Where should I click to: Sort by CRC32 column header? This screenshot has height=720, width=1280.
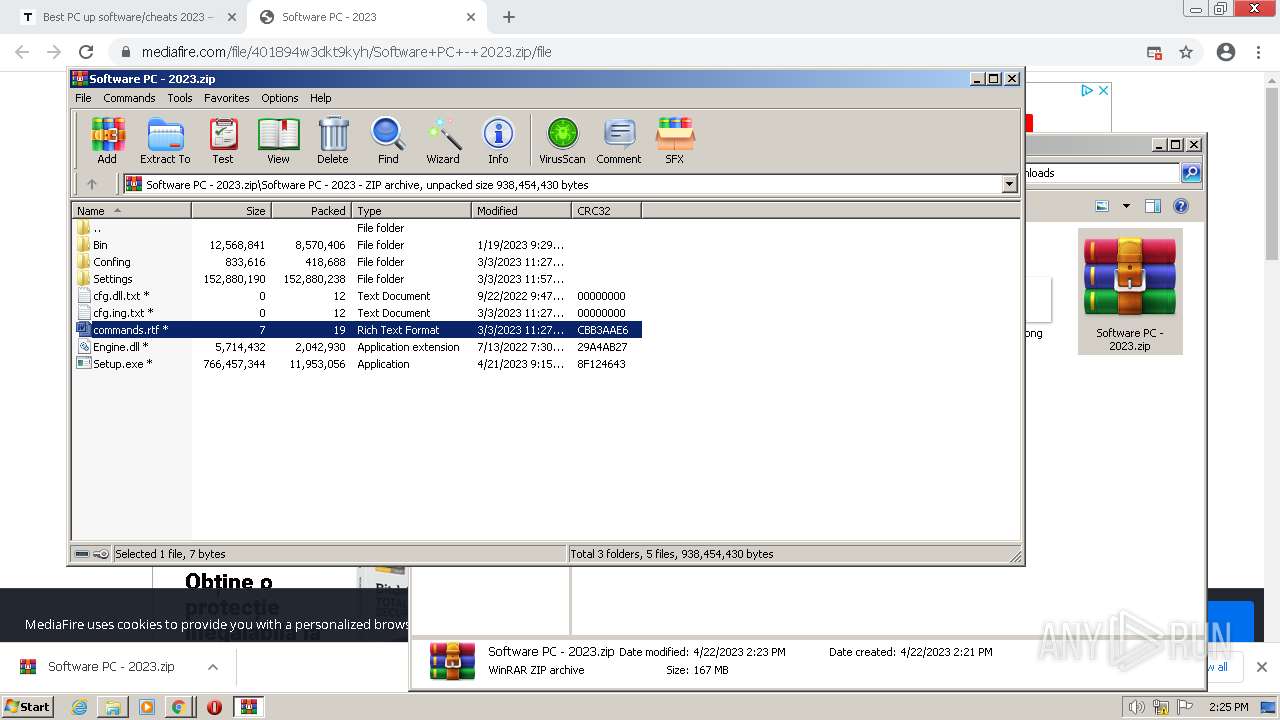(x=606, y=210)
